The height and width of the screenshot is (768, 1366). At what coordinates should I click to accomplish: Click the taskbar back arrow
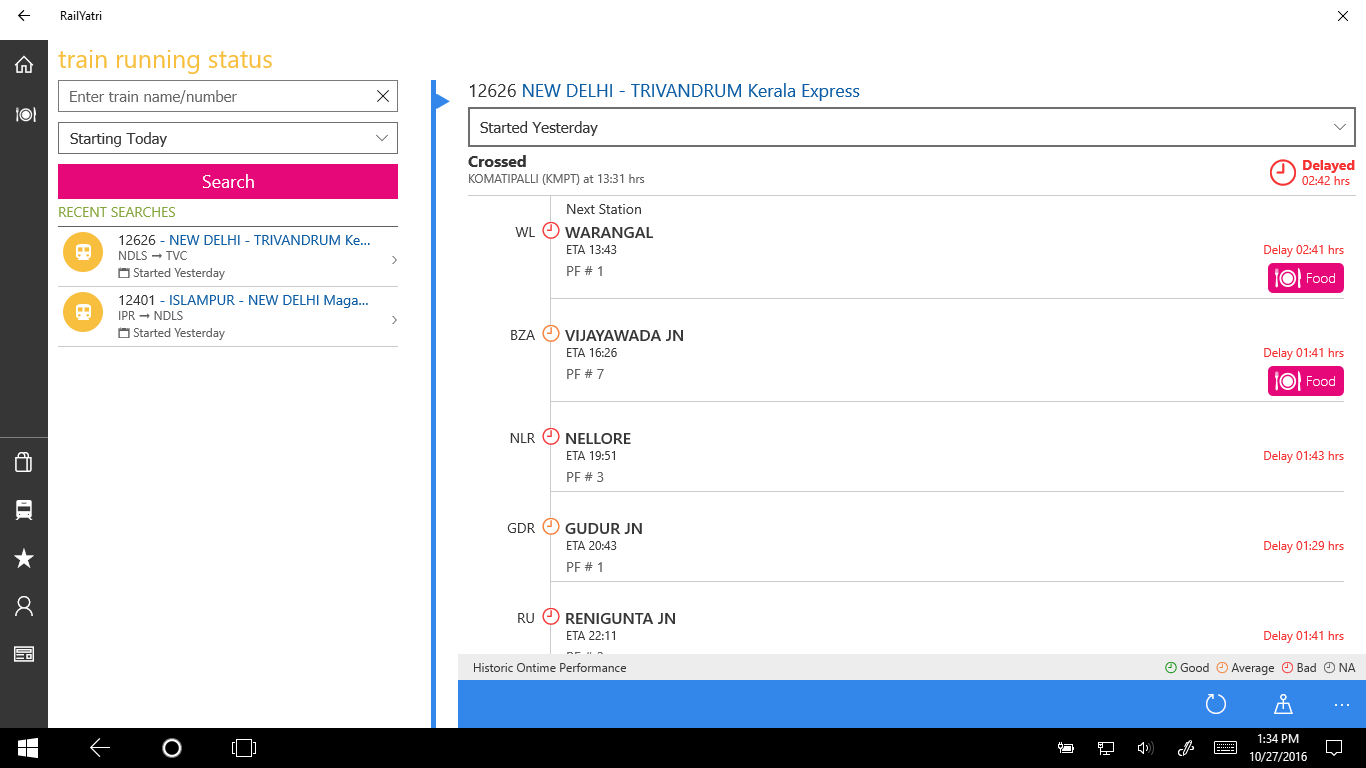[x=99, y=747]
